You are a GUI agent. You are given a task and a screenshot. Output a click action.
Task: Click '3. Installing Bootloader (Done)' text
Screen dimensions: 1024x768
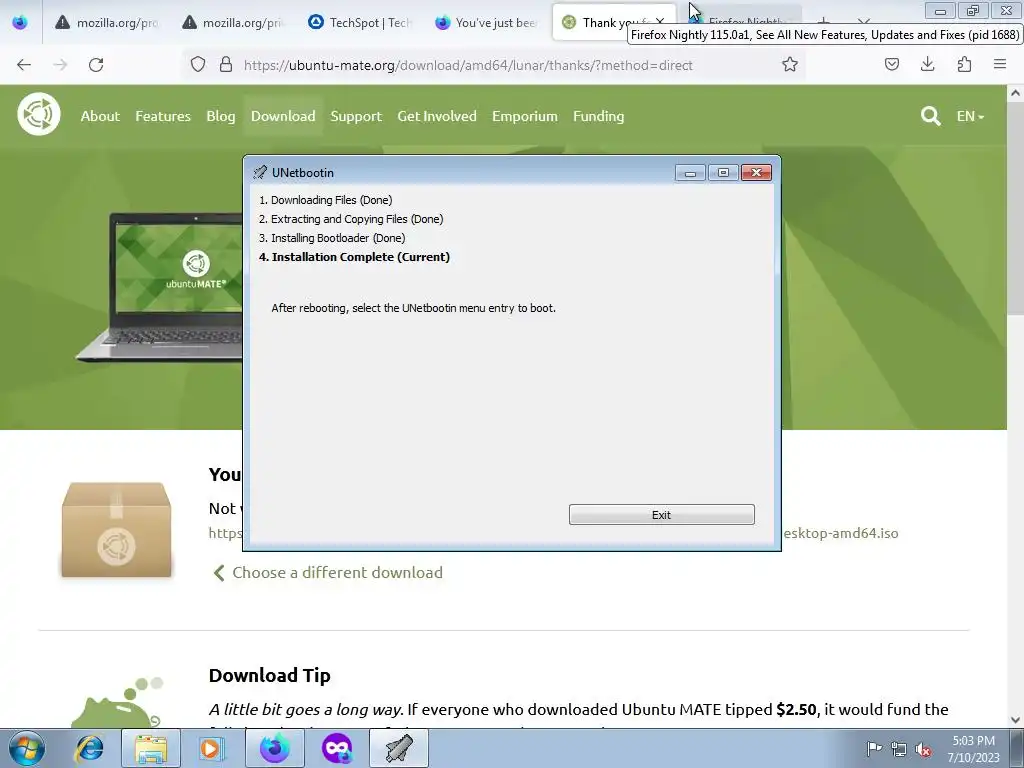[x=332, y=238]
